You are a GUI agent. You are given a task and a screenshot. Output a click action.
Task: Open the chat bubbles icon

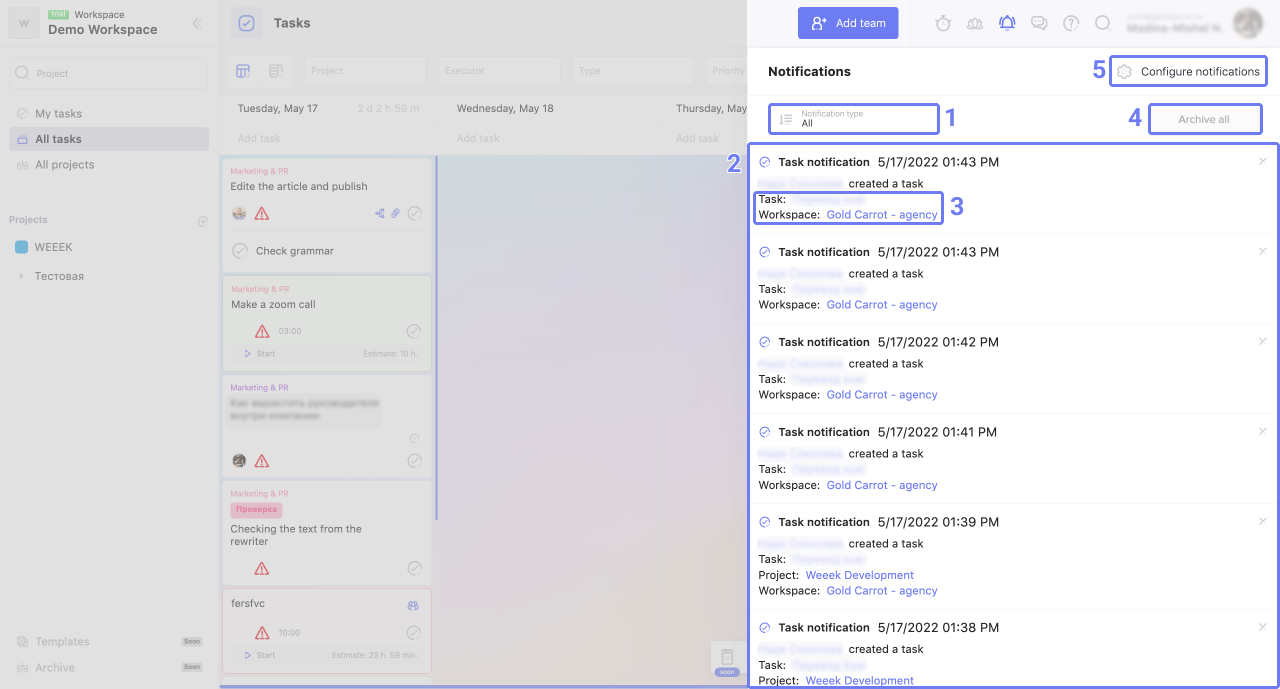(x=1039, y=23)
